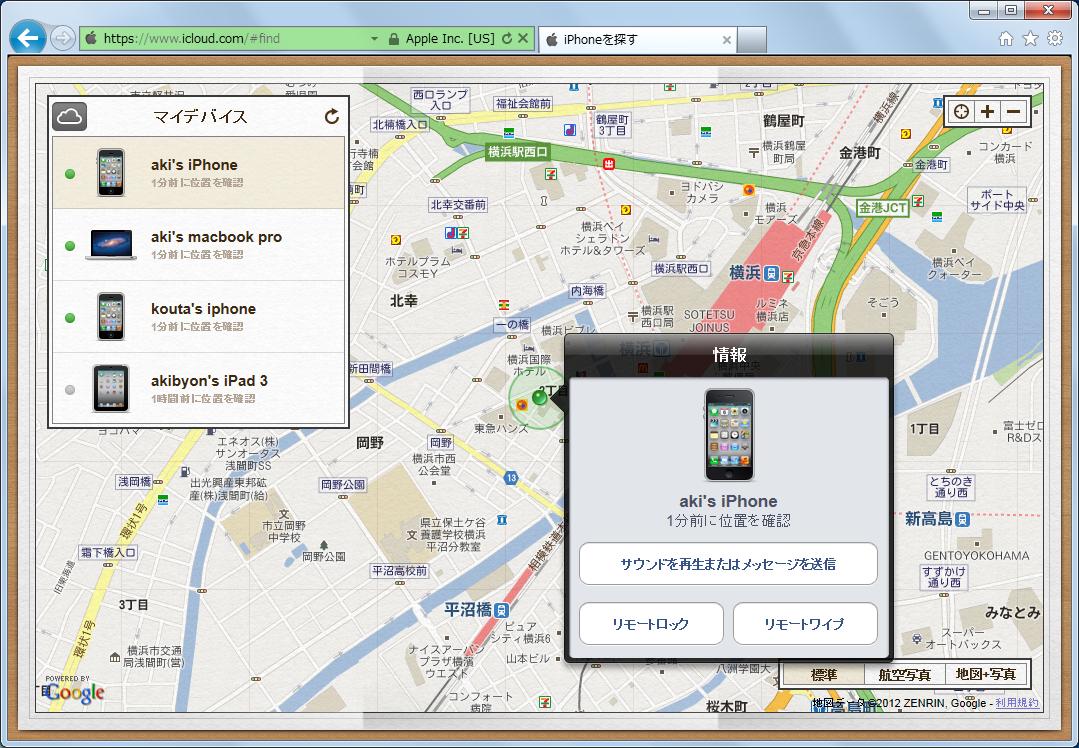This screenshot has width=1079, height=748.
Task: Click the iPhone image in the info popup
Action: click(x=729, y=435)
